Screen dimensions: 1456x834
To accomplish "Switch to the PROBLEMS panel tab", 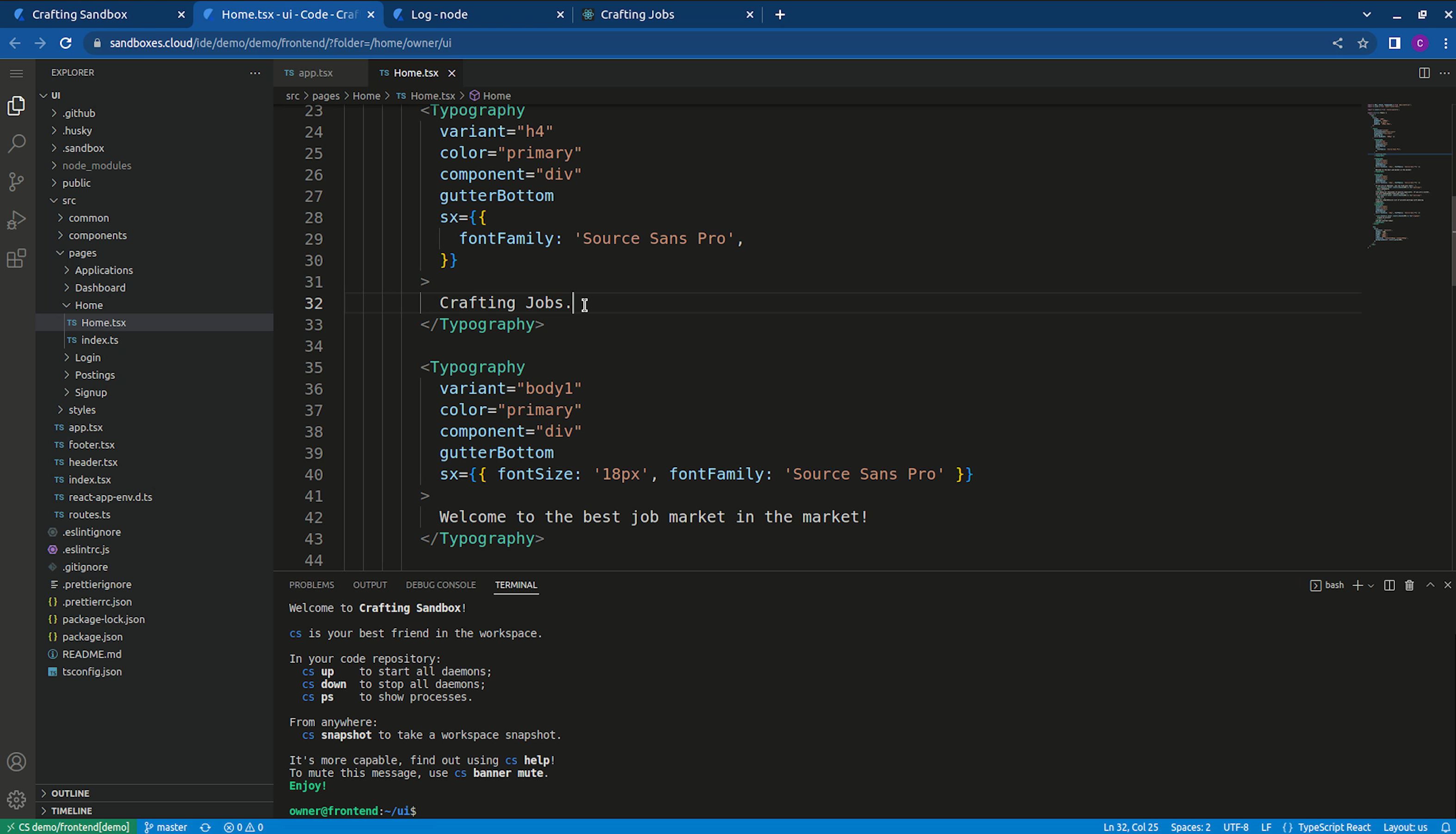I will 311,585.
